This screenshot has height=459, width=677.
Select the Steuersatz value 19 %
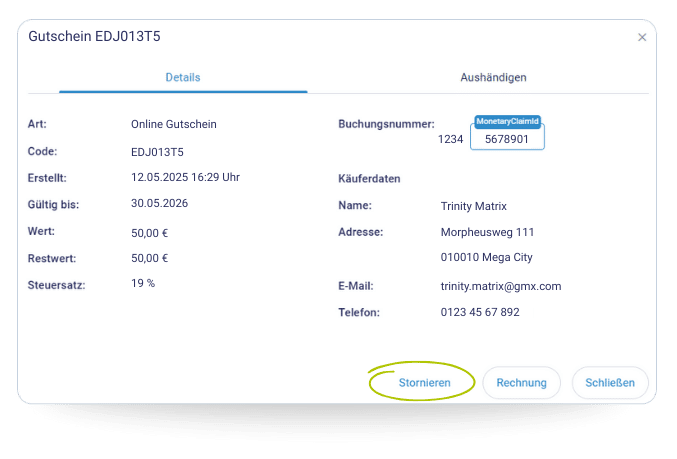pos(143,283)
